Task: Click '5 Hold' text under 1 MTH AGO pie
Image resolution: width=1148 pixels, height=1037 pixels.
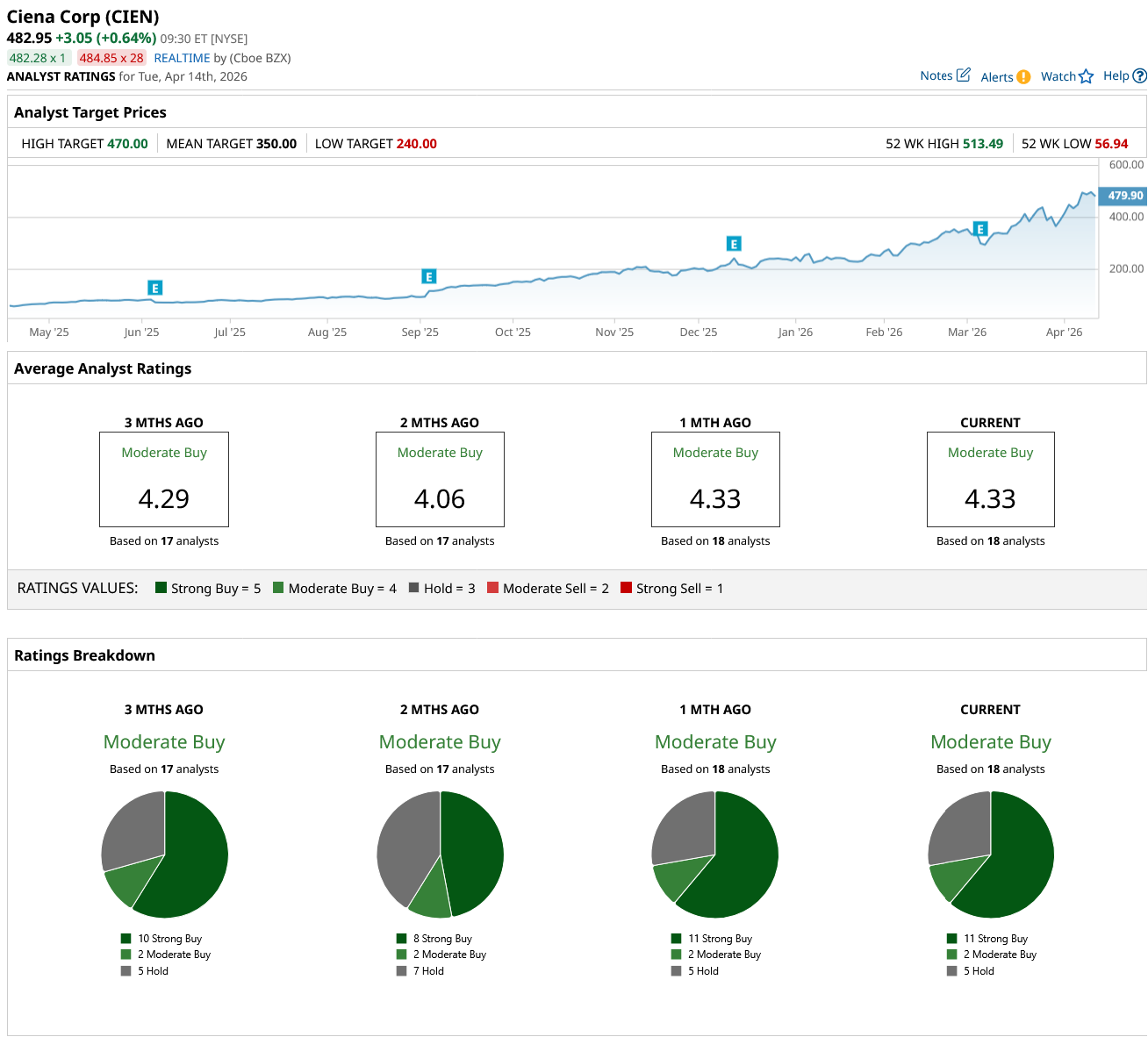Action: pos(703,971)
